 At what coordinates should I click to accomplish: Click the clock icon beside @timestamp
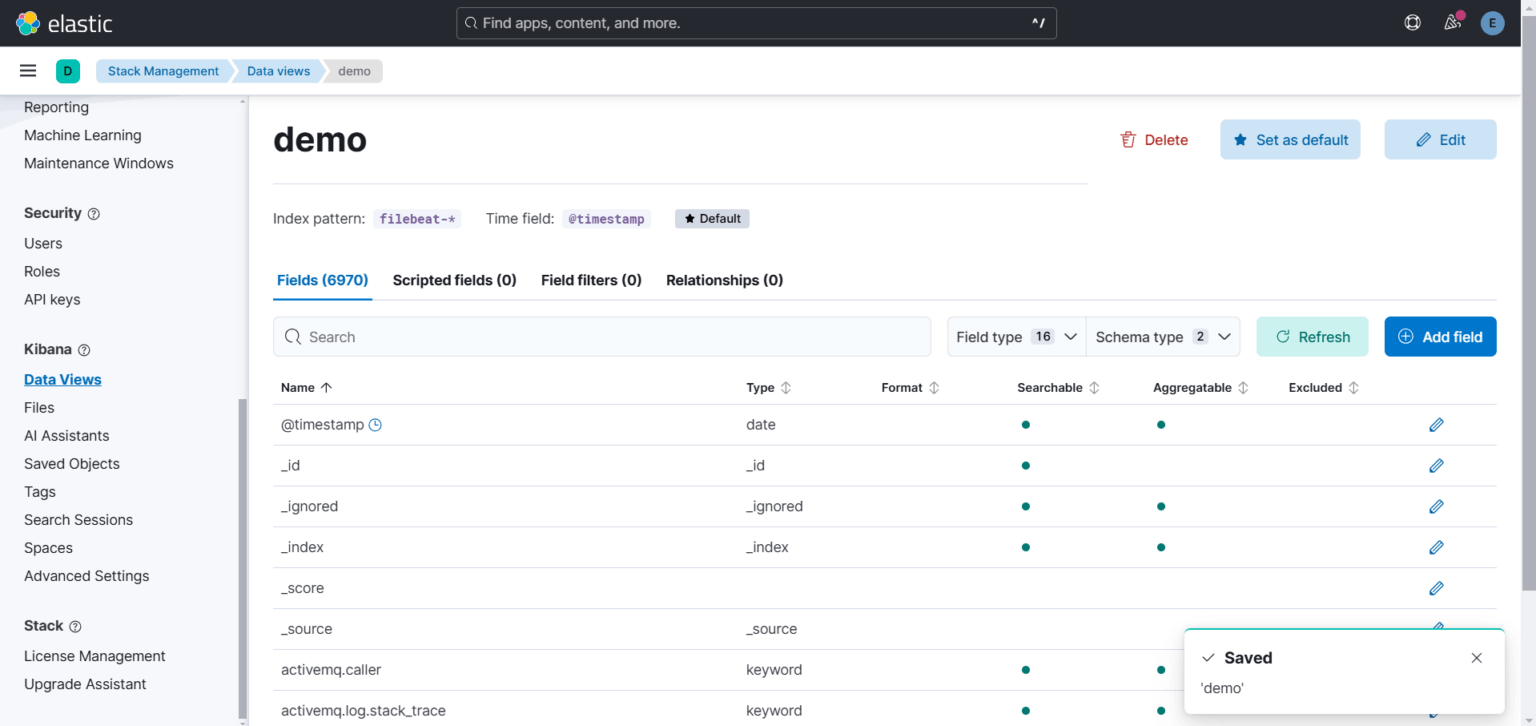375,424
